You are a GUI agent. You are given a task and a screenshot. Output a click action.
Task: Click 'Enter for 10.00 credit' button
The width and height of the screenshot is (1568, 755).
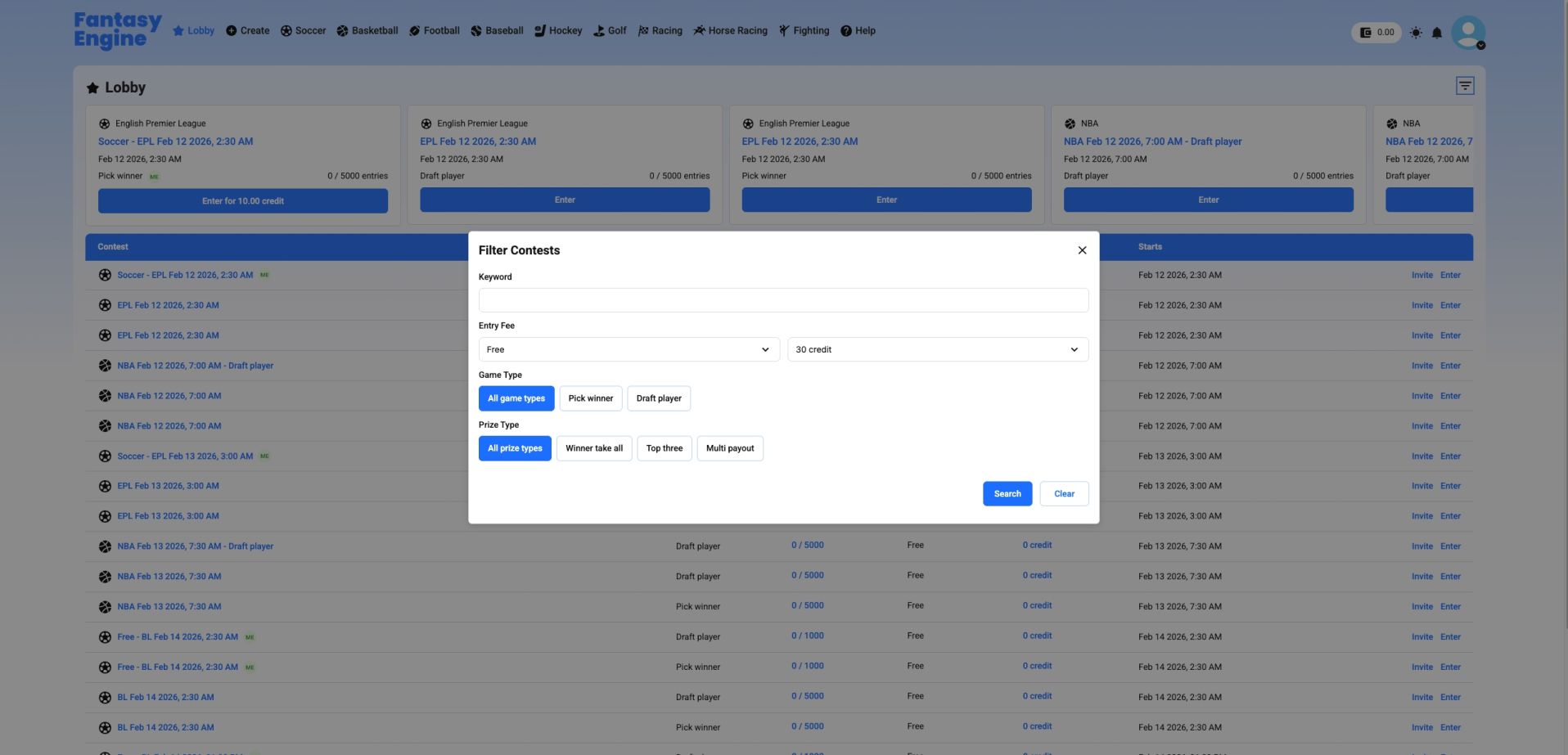[243, 201]
